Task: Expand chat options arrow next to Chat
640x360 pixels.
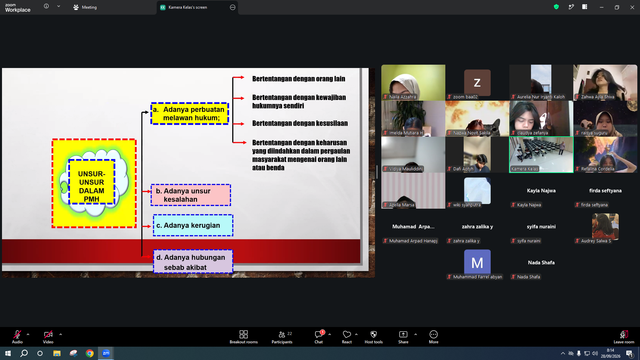Action: point(329,334)
